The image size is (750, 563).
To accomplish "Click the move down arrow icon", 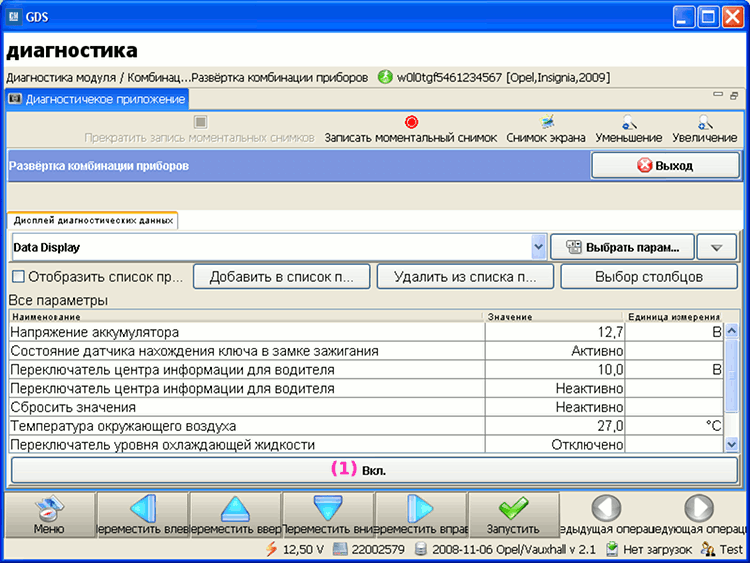I will (x=328, y=508).
